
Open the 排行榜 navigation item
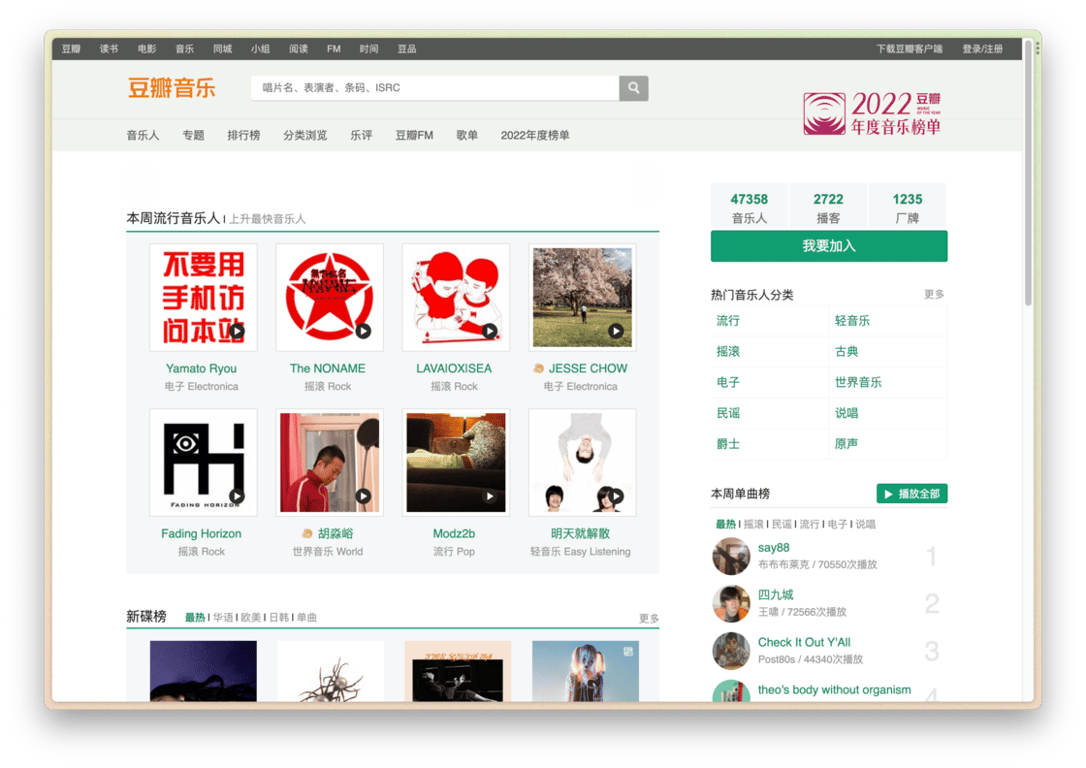[x=244, y=135]
